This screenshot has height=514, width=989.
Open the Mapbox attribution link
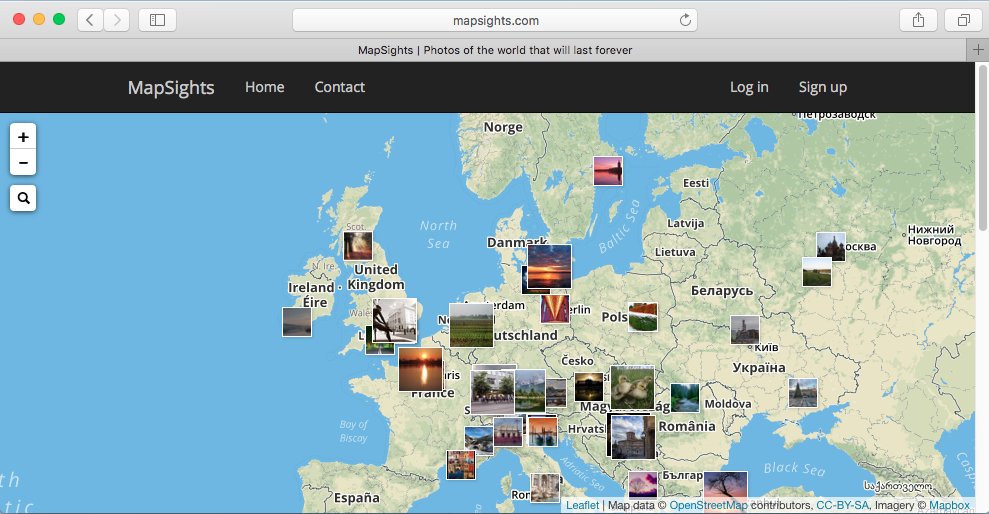[x=949, y=505]
